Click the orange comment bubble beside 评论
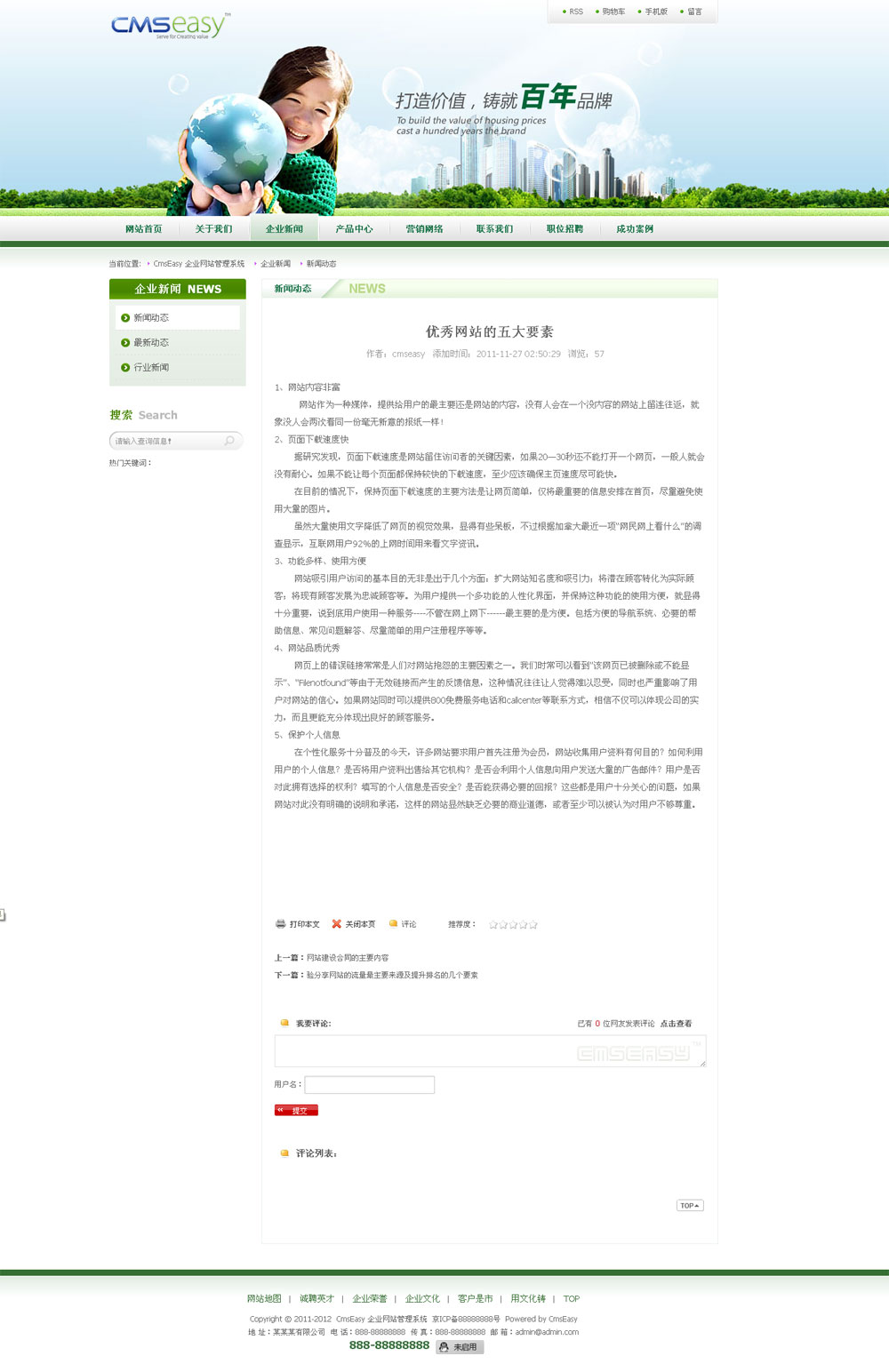This screenshot has height=1372, width=889. tap(393, 924)
